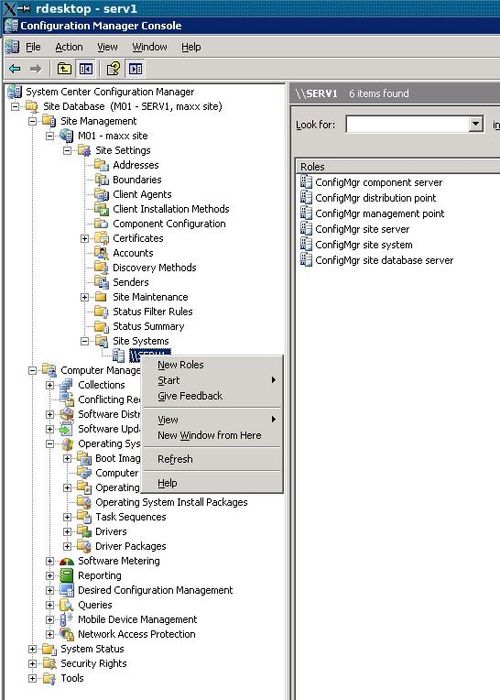Toggle the Show/Hide Action Pane icon

[135, 68]
